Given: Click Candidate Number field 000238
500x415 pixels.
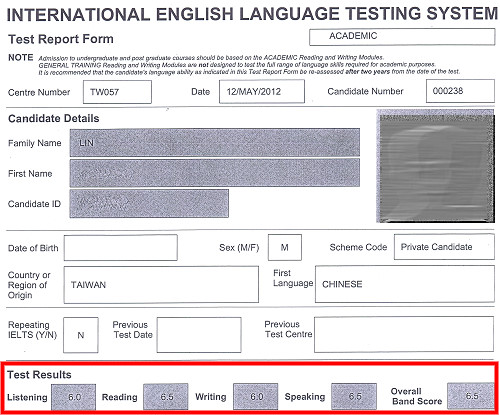Looking at the screenshot, I should pyautogui.click(x=460, y=91).
